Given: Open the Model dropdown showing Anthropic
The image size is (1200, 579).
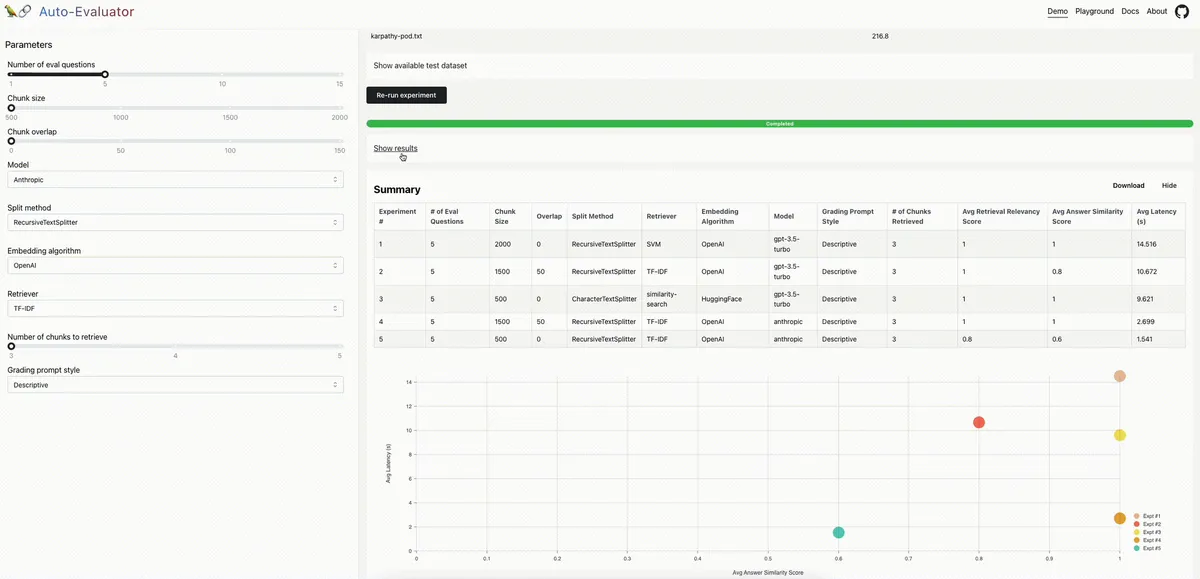Looking at the screenshot, I should [175, 179].
